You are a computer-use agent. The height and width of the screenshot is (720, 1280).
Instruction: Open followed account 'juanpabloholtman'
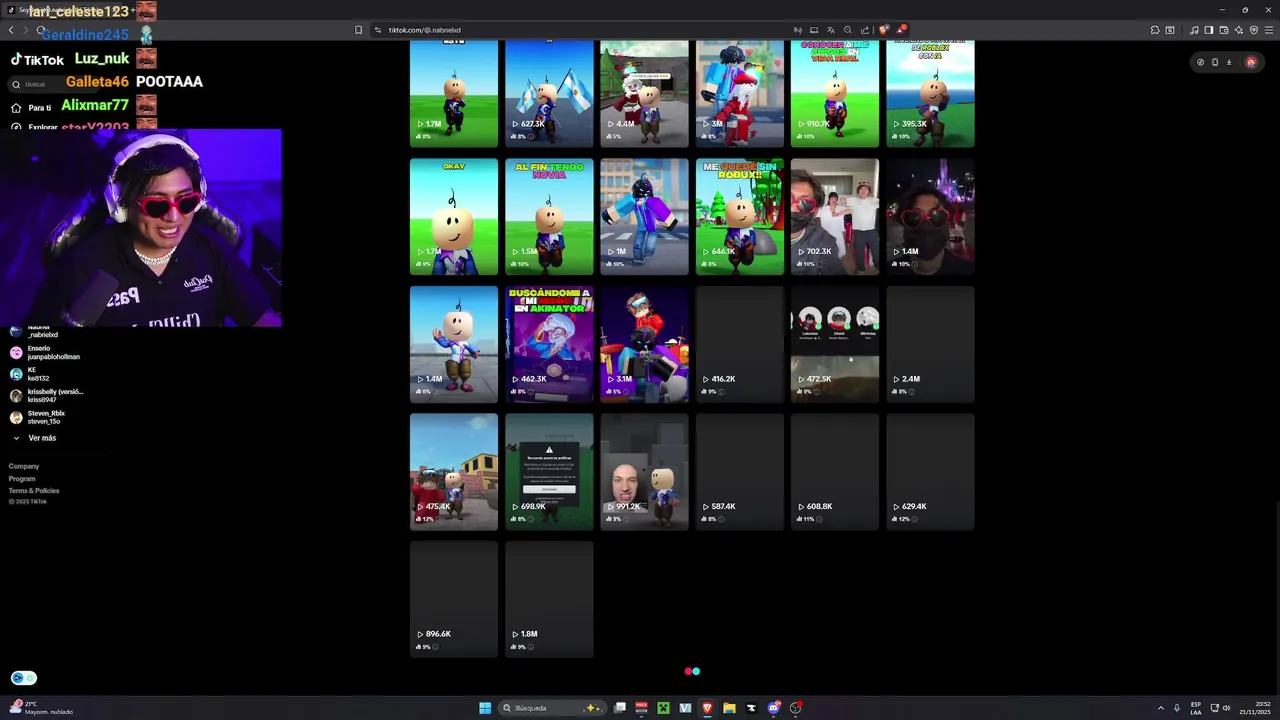pyautogui.click(x=45, y=352)
